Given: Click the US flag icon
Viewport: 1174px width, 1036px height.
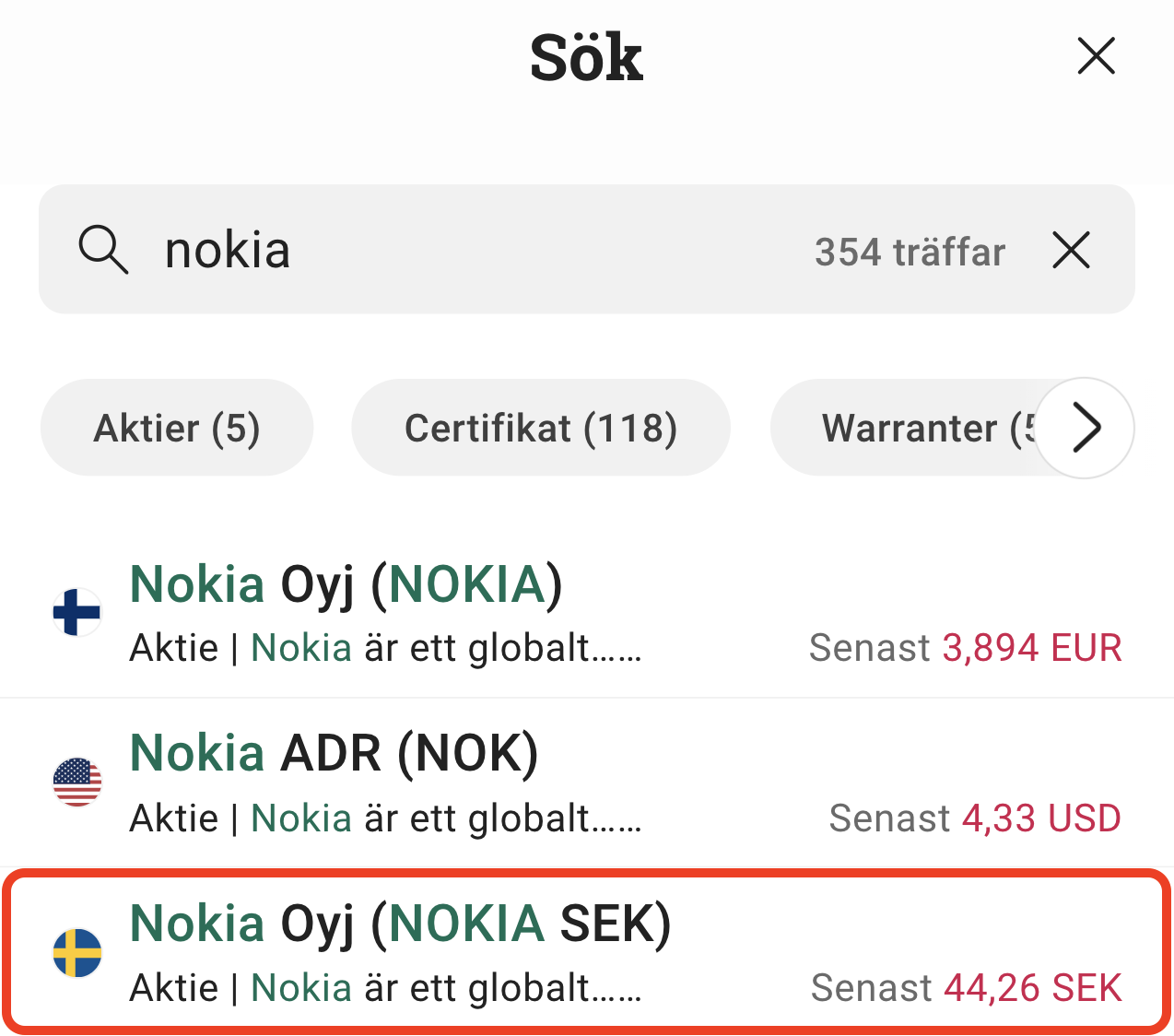Looking at the screenshot, I should [x=77, y=782].
